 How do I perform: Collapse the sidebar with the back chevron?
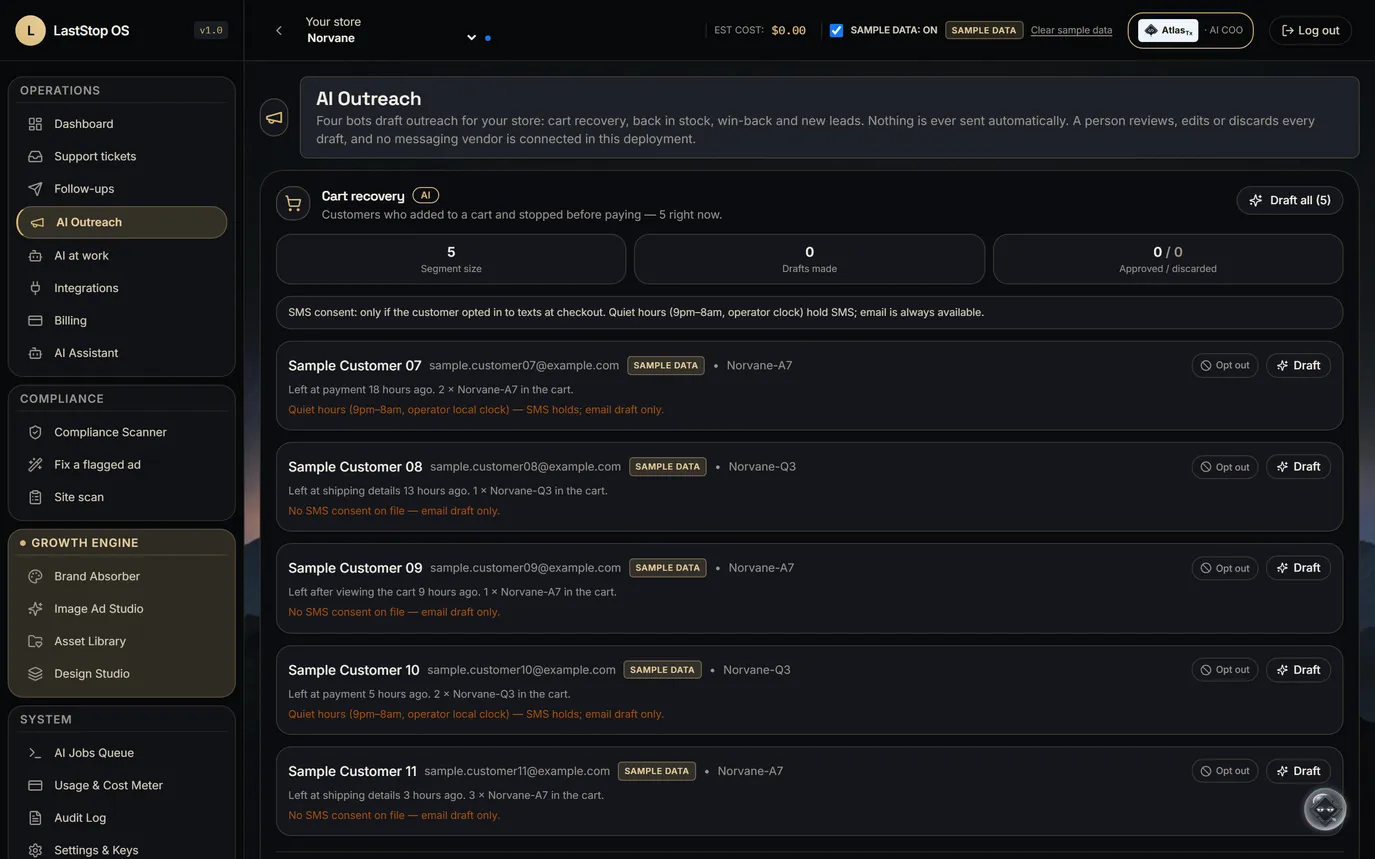coord(279,31)
